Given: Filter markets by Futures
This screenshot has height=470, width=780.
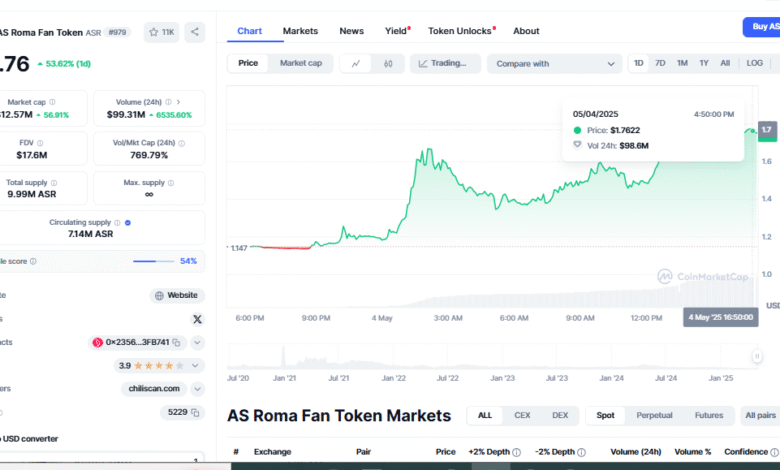Looking at the screenshot, I should 709,415.
